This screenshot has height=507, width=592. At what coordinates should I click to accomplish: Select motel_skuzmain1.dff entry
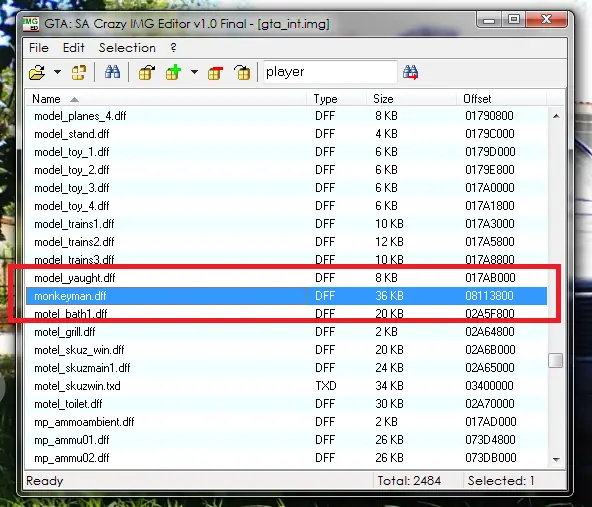click(286, 368)
